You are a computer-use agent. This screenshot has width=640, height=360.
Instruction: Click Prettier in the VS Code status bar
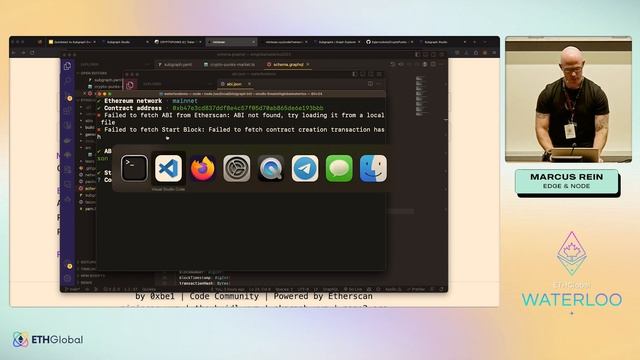pyautogui.click(x=416, y=289)
